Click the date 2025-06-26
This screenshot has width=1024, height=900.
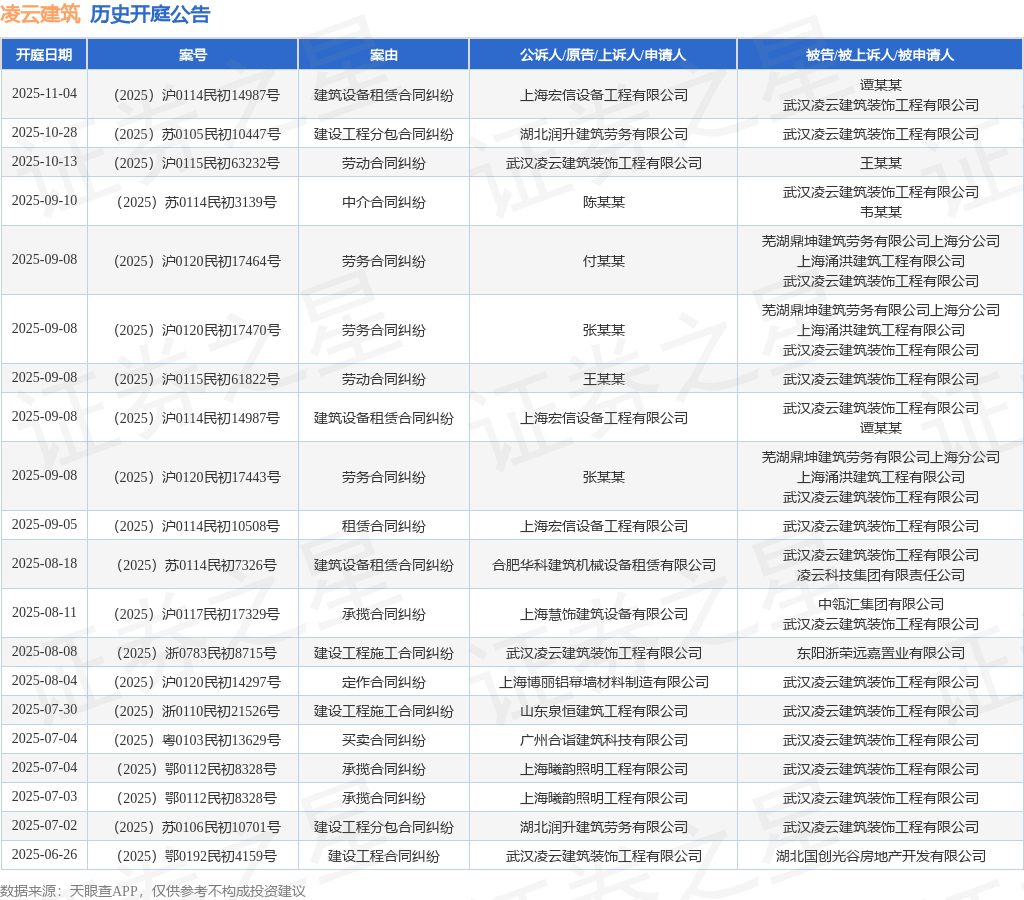(44, 854)
